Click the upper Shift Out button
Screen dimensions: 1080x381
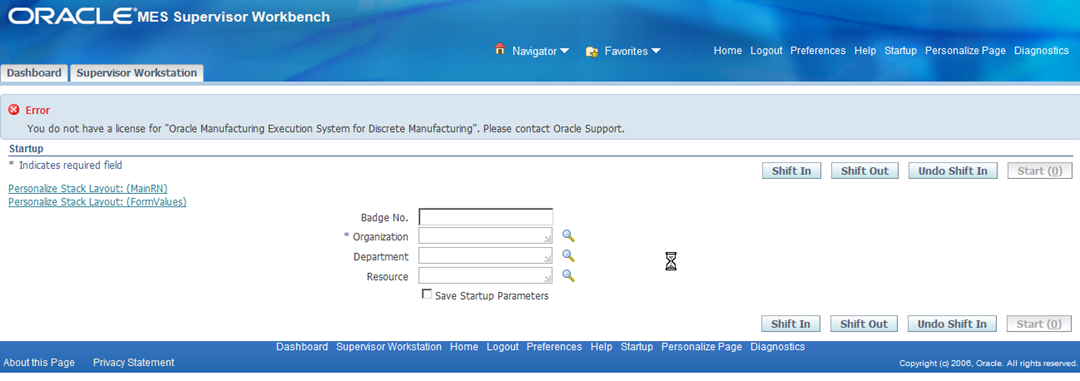865,171
